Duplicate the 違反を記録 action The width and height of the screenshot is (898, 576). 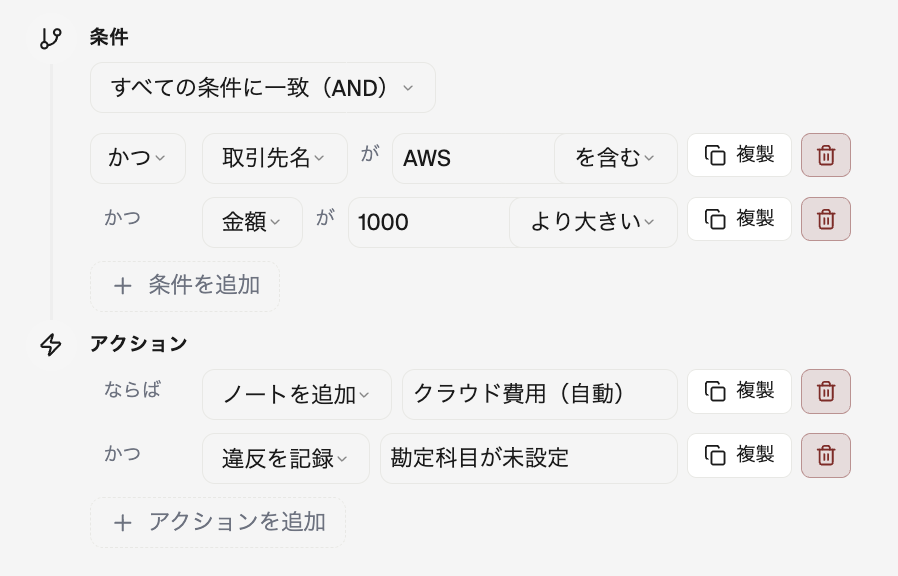pyautogui.click(x=739, y=455)
